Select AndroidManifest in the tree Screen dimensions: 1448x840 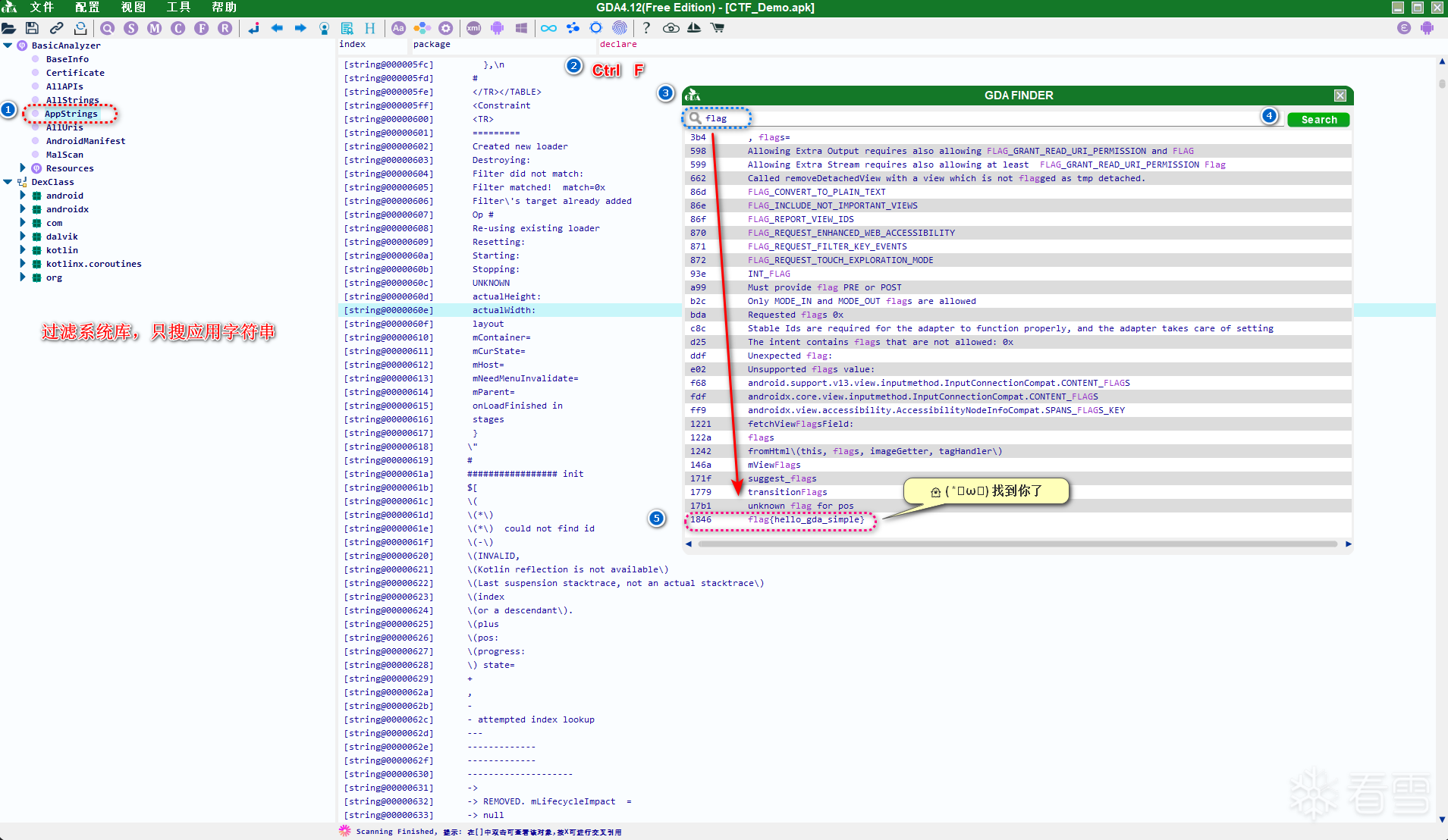point(86,141)
